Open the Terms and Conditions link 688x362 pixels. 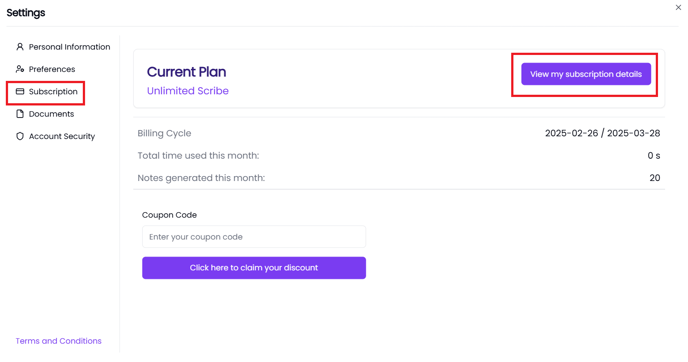point(58,341)
